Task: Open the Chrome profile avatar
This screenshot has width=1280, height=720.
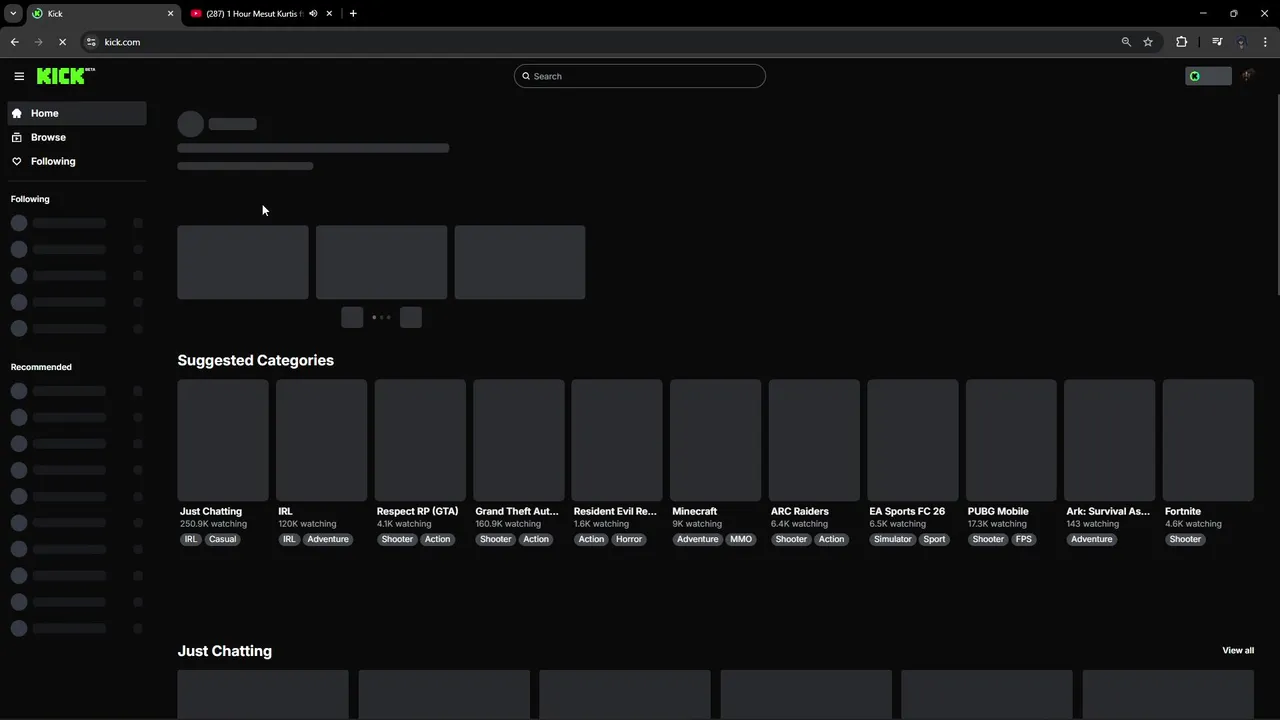Action: click(x=1241, y=42)
